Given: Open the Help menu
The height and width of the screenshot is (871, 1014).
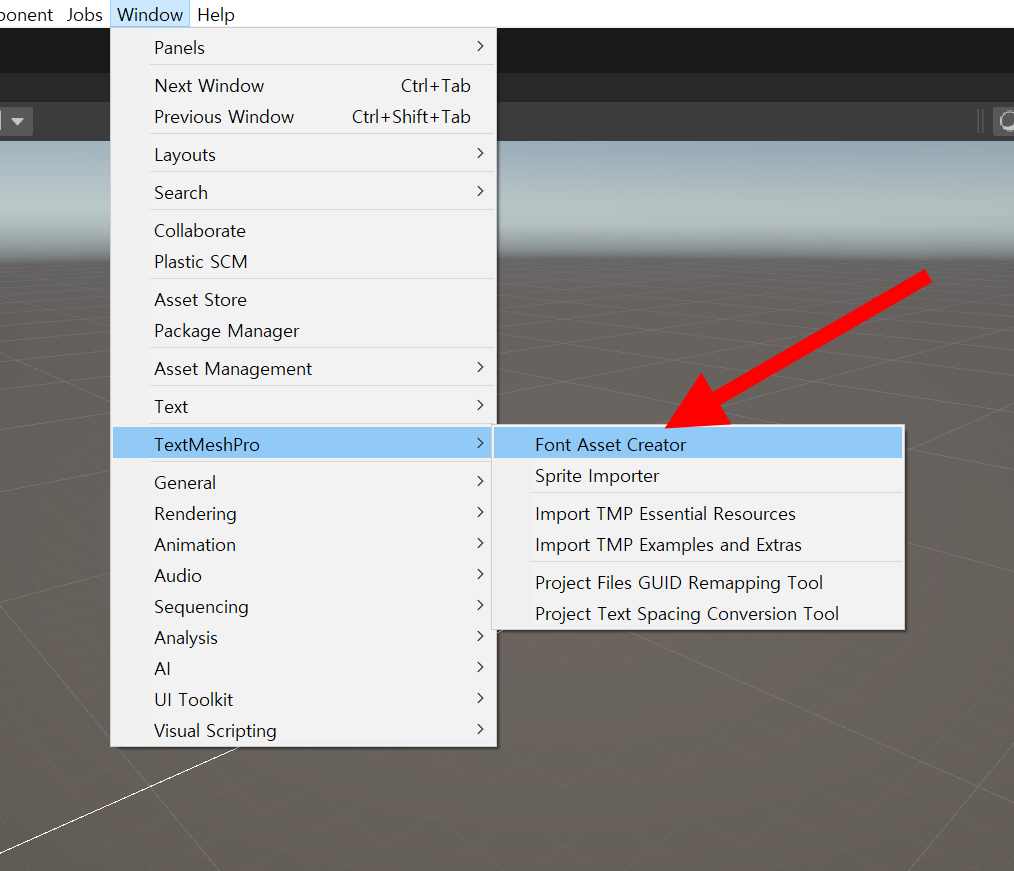Looking at the screenshot, I should 215,14.
